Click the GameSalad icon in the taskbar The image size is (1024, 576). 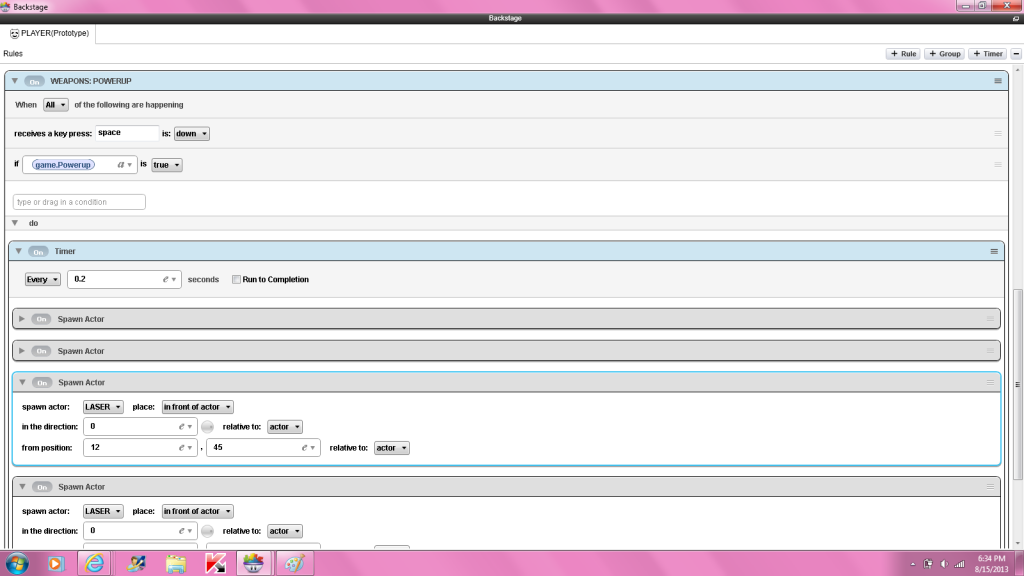254,563
